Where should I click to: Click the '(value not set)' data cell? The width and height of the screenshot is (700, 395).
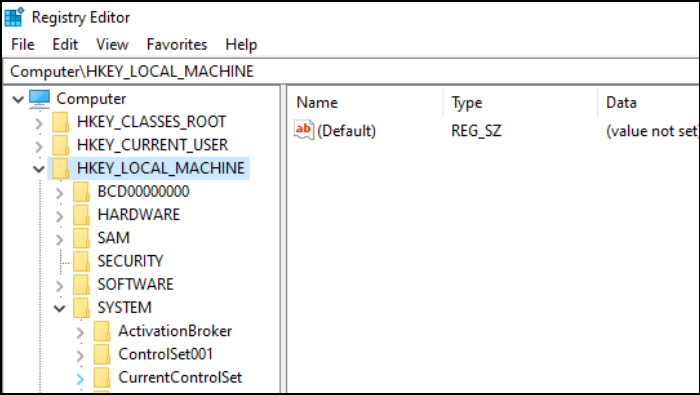(652, 131)
